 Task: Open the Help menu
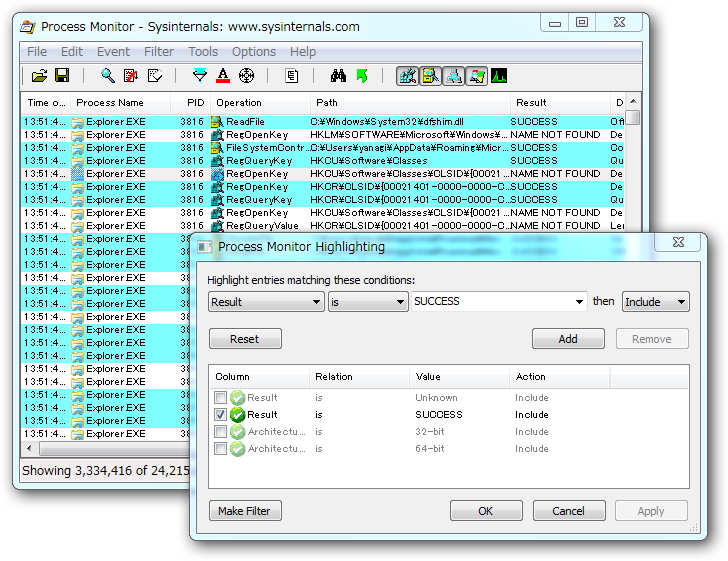303,52
